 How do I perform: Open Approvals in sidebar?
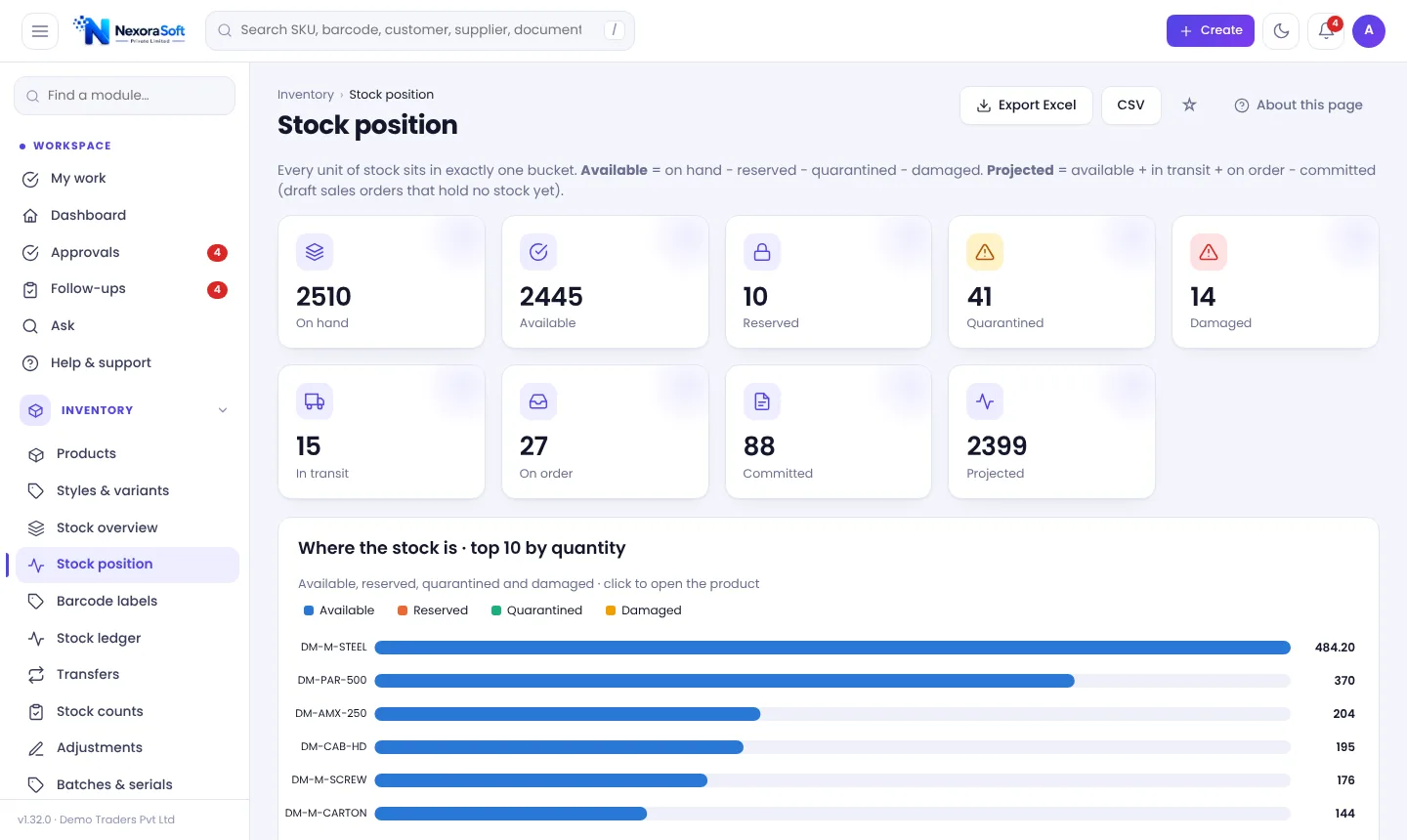coord(124,252)
